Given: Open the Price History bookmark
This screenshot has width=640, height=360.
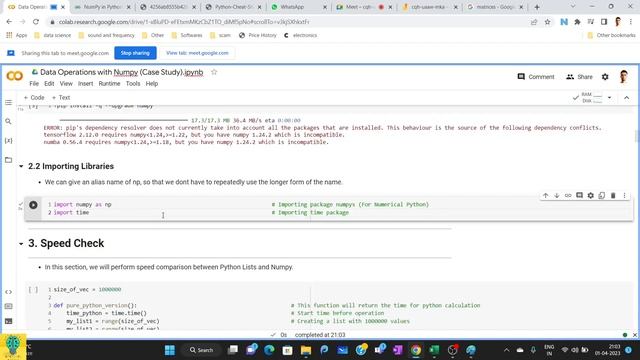Looking at the screenshot, I should coord(258,36).
